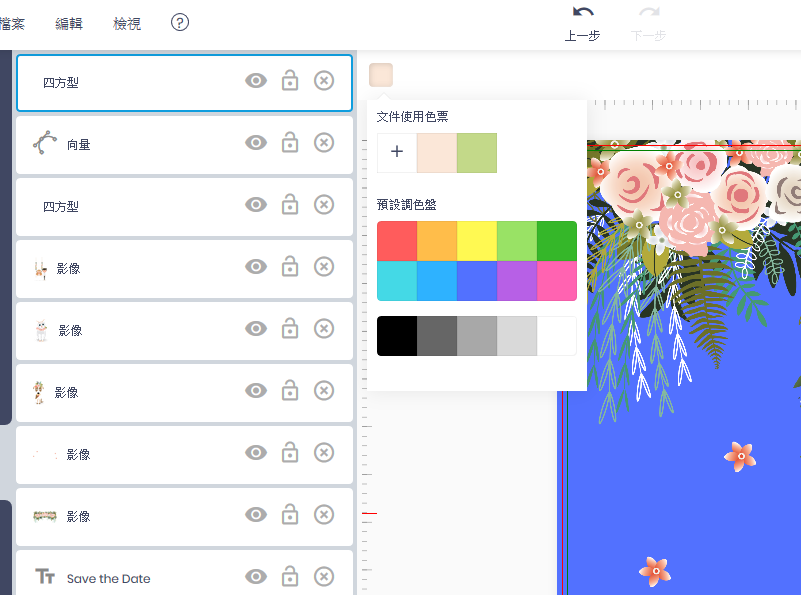Choose the light gray grayscale swatch

point(517,336)
